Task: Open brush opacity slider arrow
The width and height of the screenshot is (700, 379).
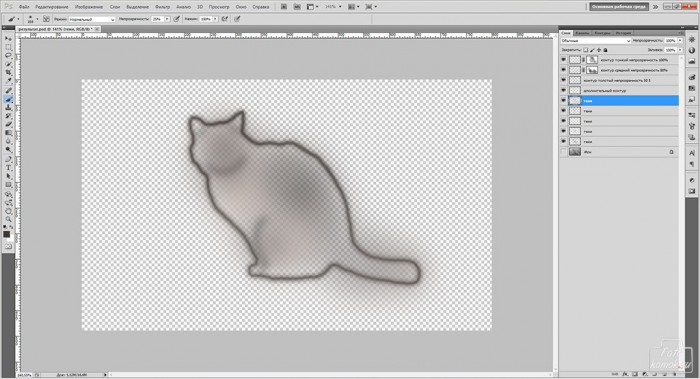Action: point(167,19)
